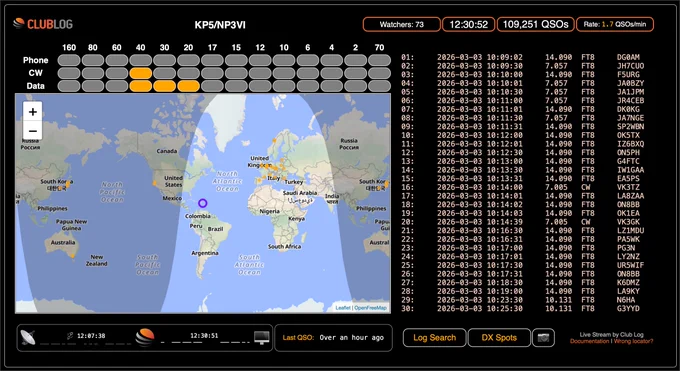The image size is (680, 371).
Task: Click callsign PG3N in log row 23
Action: pos(626,248)
